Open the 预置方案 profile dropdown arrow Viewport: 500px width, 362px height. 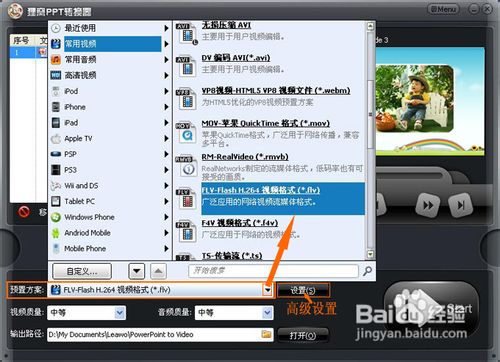point(267,290)
